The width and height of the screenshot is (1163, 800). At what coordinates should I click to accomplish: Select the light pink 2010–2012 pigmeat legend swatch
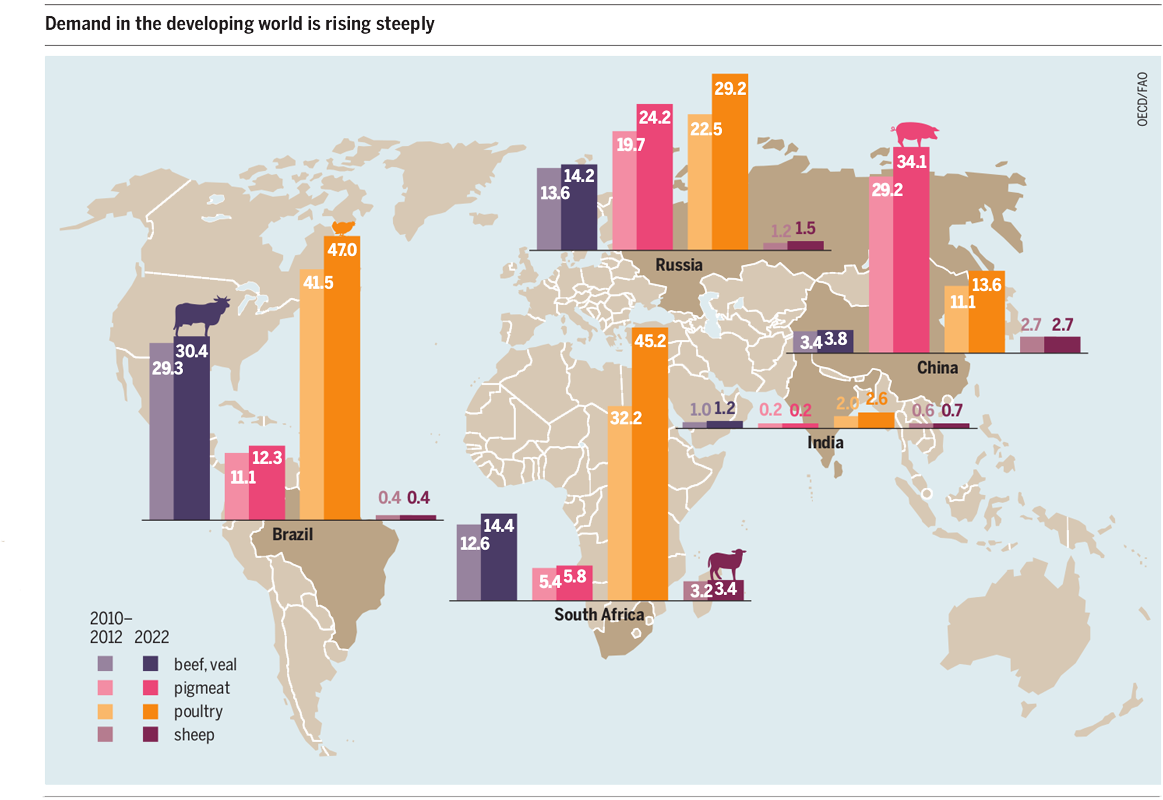[x=105, y=687]
